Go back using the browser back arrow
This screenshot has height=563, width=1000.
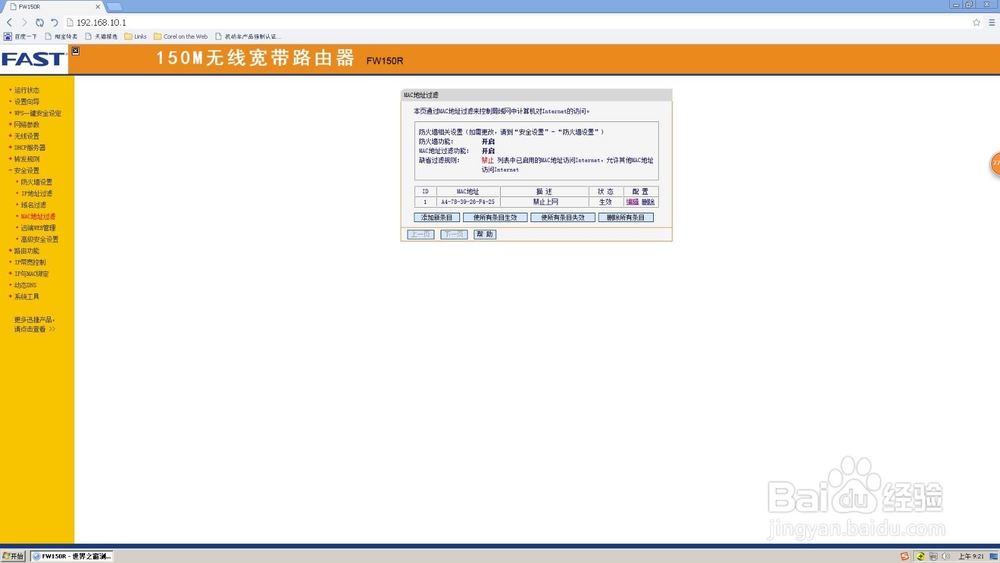click(x=9, y=22)
